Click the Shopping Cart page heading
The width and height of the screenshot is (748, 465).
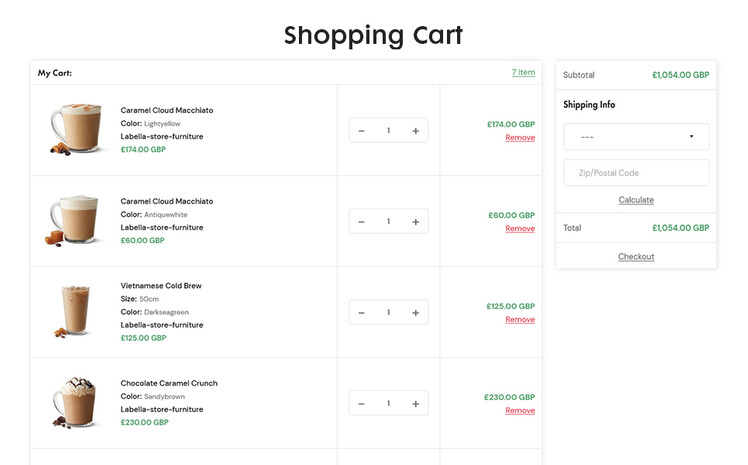coord(374,35)
